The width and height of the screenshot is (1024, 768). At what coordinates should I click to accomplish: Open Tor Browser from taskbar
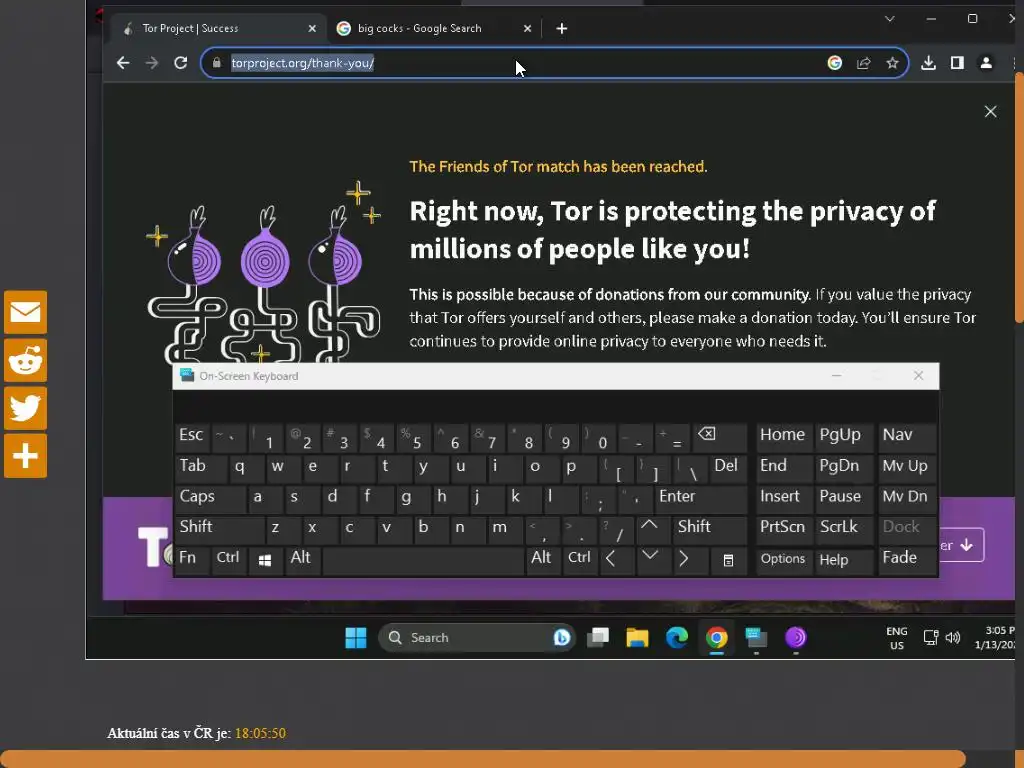pyautogui.click(x=795, y=637)
